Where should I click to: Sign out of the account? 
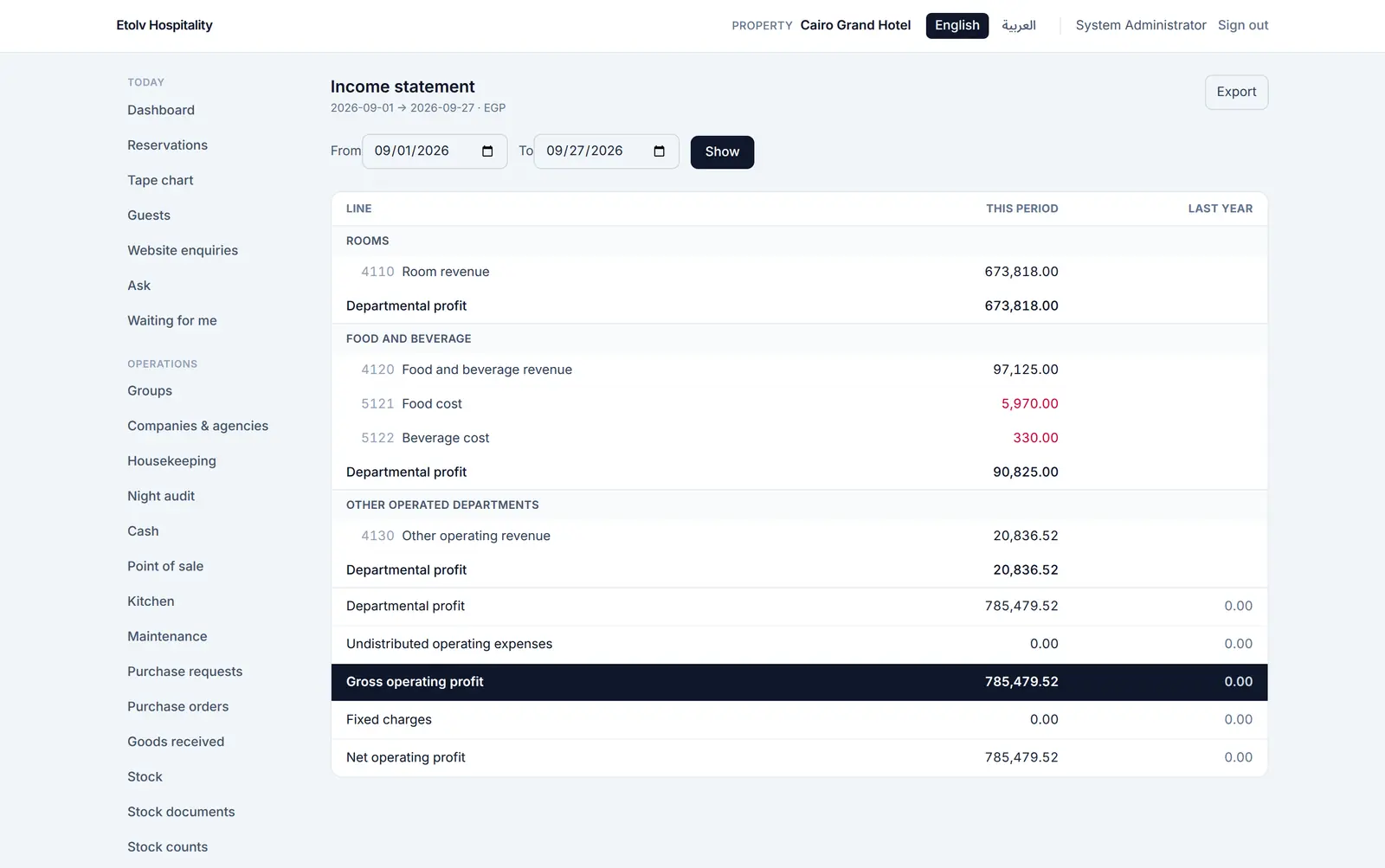click(x=1242, y=26)
